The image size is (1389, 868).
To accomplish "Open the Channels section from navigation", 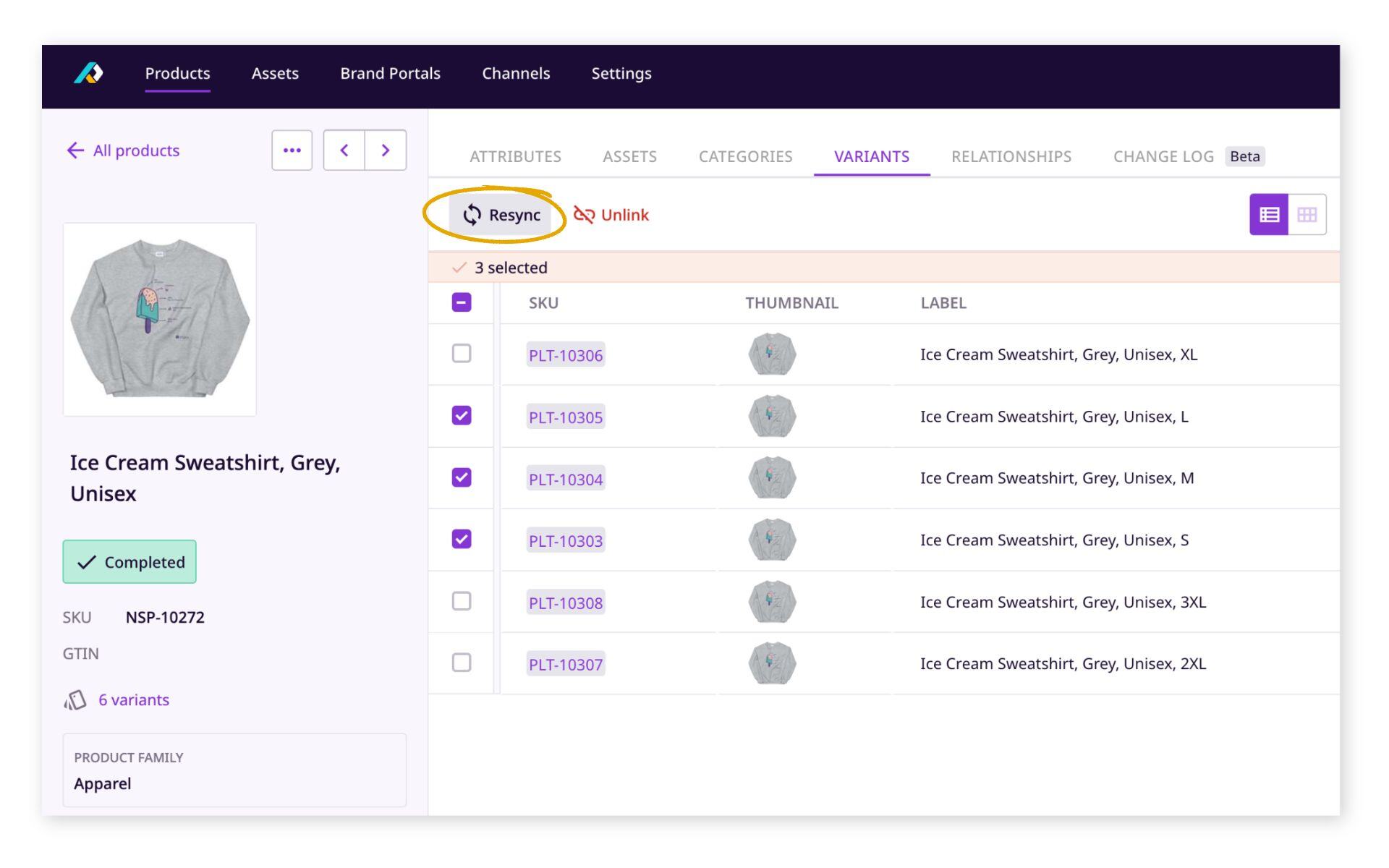I will tap(516, 73).
